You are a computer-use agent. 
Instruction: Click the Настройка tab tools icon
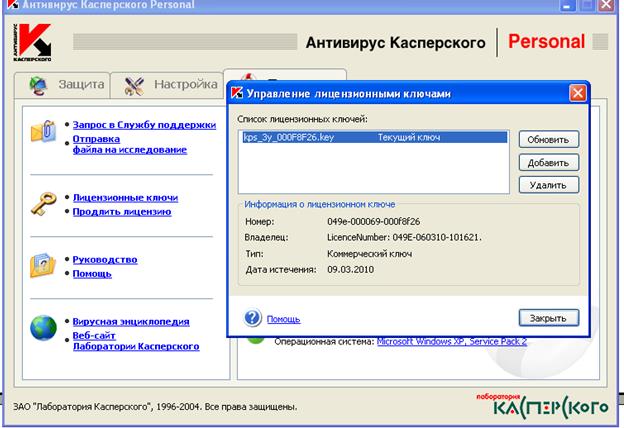point(134,85)
